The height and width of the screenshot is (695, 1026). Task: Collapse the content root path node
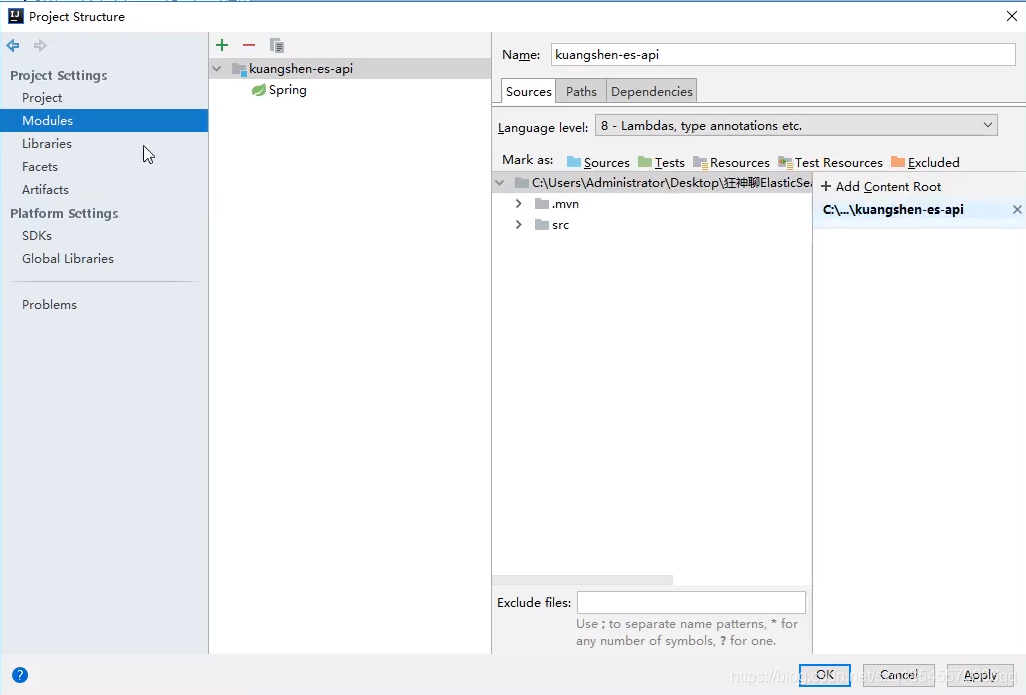click(x=500, y=183)
